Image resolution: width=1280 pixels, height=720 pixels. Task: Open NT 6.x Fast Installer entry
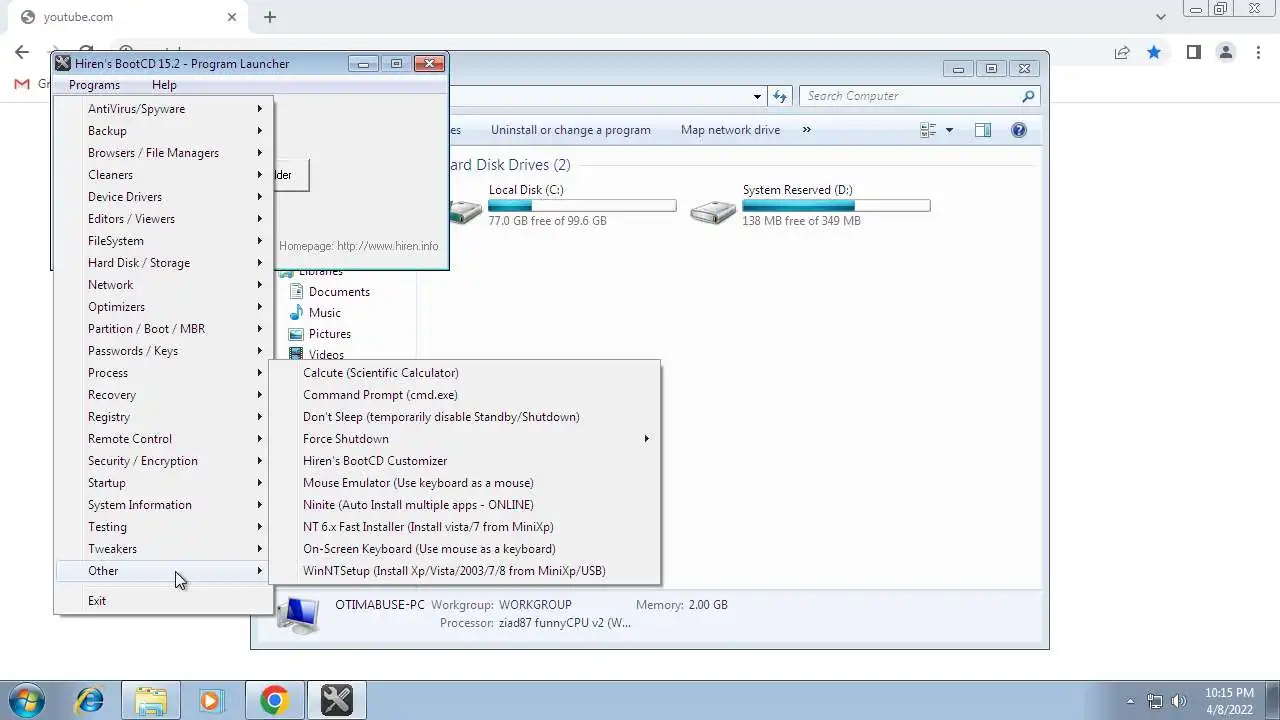coord(464,527)
